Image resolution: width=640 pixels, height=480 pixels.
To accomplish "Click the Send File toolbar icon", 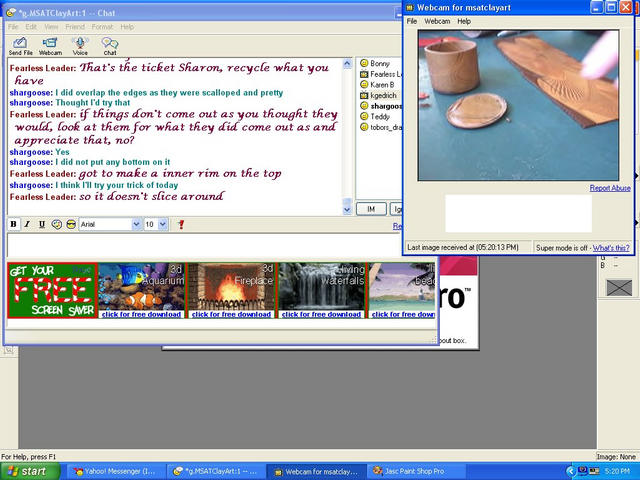I will tap(20, 46).
